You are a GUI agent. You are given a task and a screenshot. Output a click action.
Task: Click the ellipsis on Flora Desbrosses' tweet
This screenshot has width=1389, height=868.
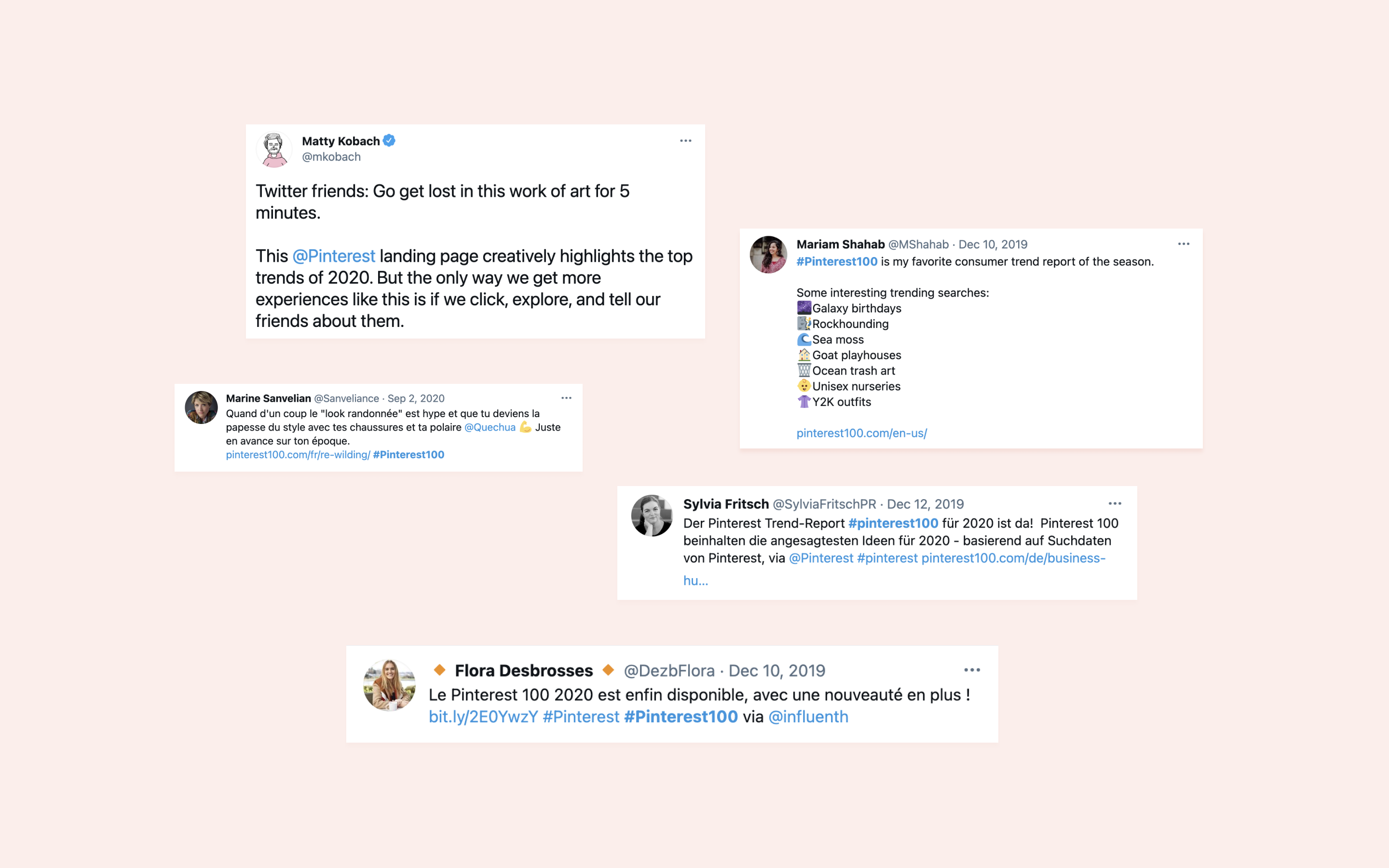coord(972,670)
